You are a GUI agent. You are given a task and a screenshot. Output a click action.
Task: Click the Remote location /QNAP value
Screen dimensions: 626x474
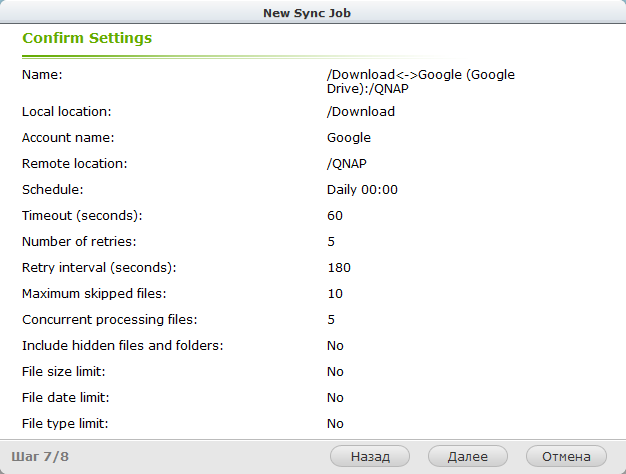347,164
